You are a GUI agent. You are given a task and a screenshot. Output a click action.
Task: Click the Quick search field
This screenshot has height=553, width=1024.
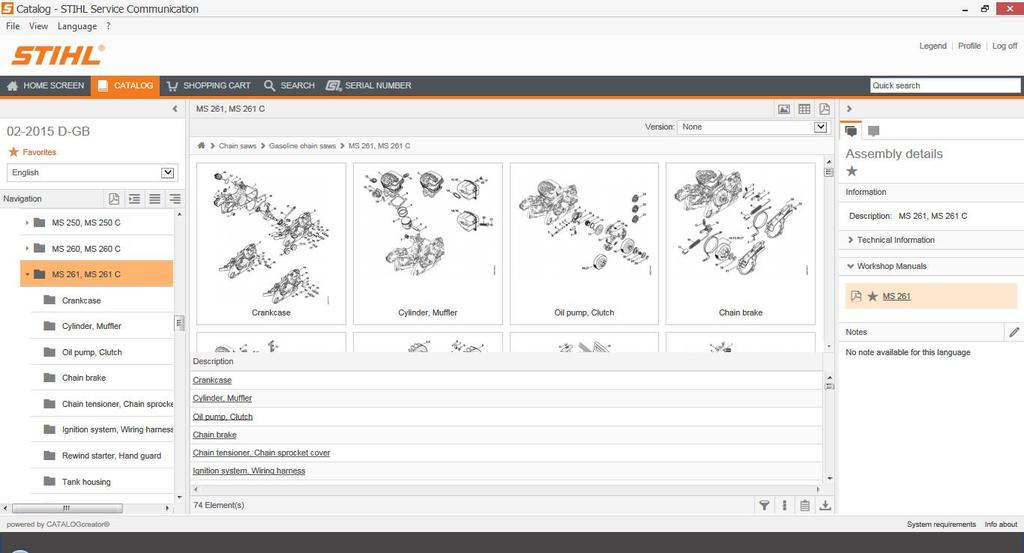pyautogui.click(x=945, y=86)
